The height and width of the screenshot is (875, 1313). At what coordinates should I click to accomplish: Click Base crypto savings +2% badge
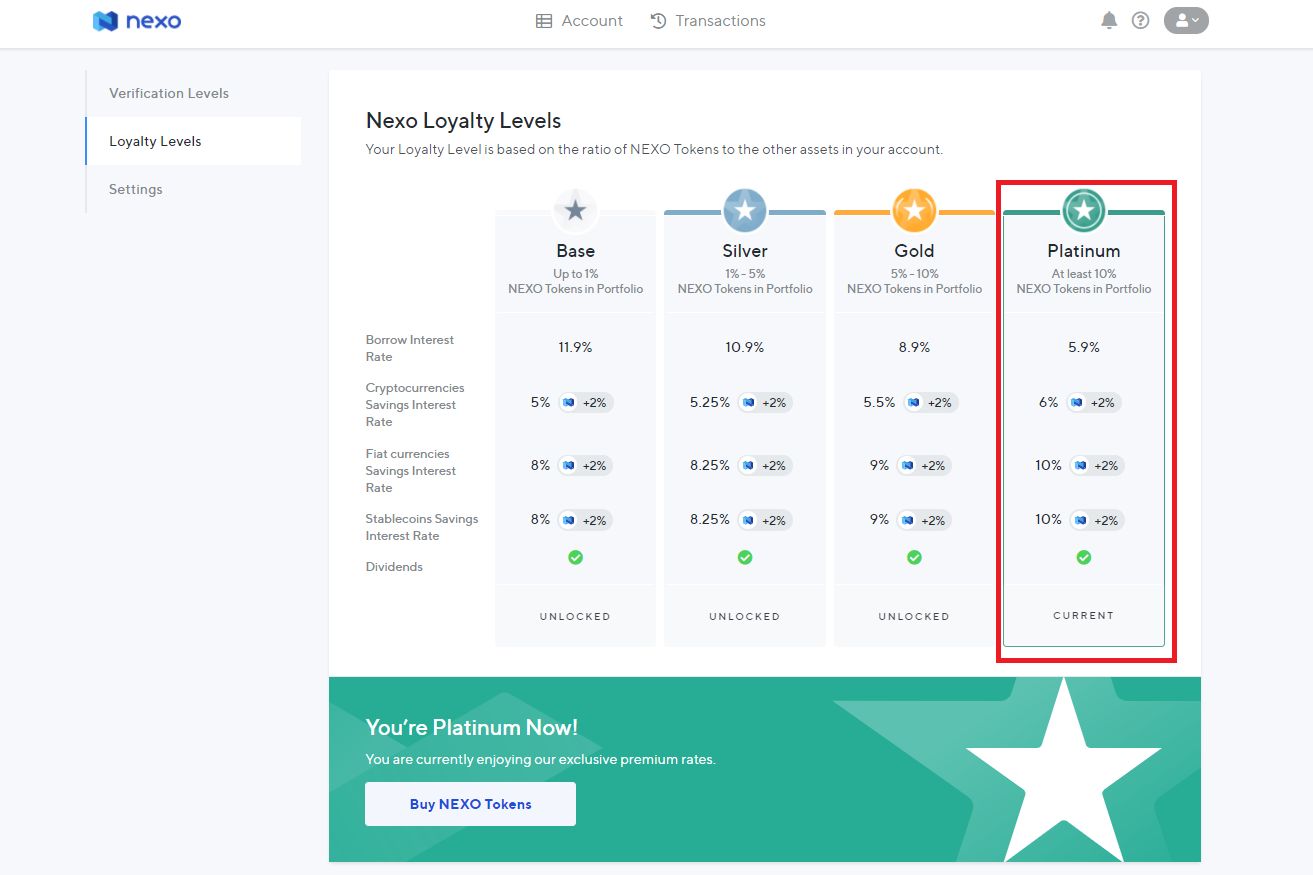click(585, 403)
